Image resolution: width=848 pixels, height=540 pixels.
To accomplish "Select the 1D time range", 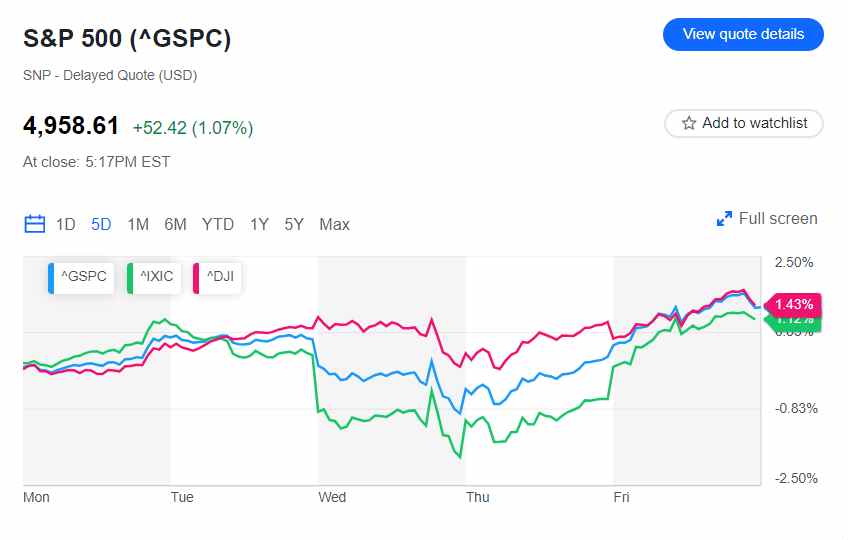I will (x=65, y=224).
